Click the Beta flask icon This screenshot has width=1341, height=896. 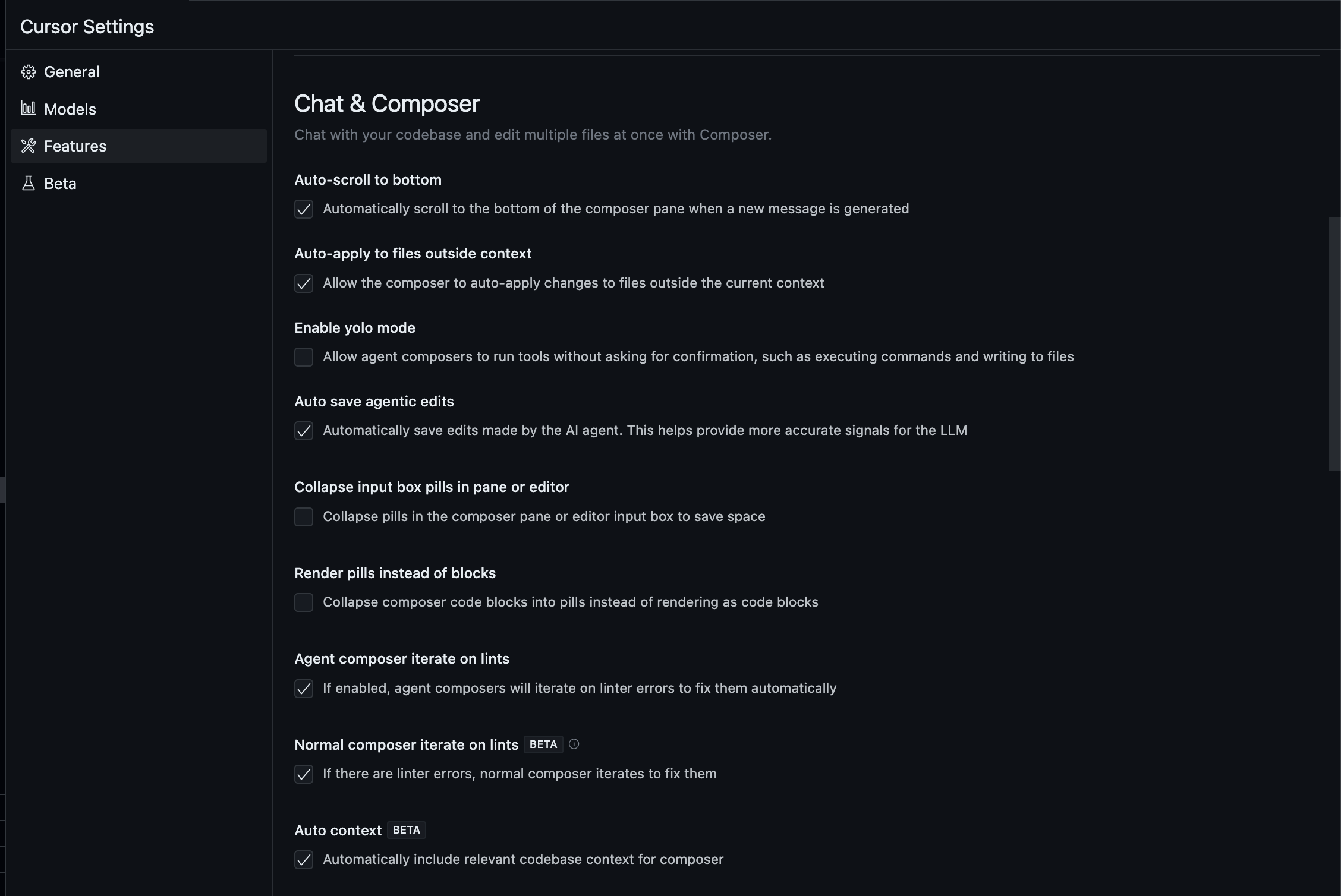click(28, 184)
